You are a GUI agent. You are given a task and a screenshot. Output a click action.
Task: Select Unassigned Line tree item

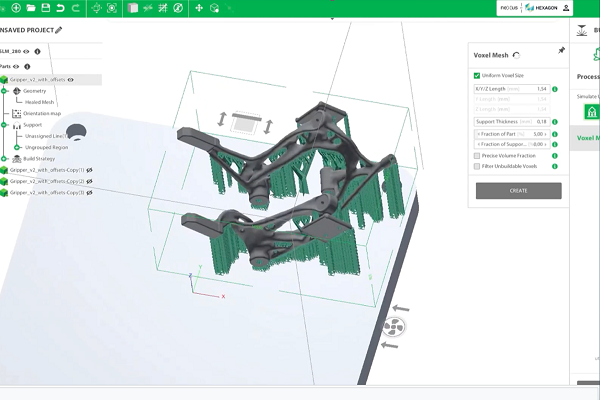[46, 136]
